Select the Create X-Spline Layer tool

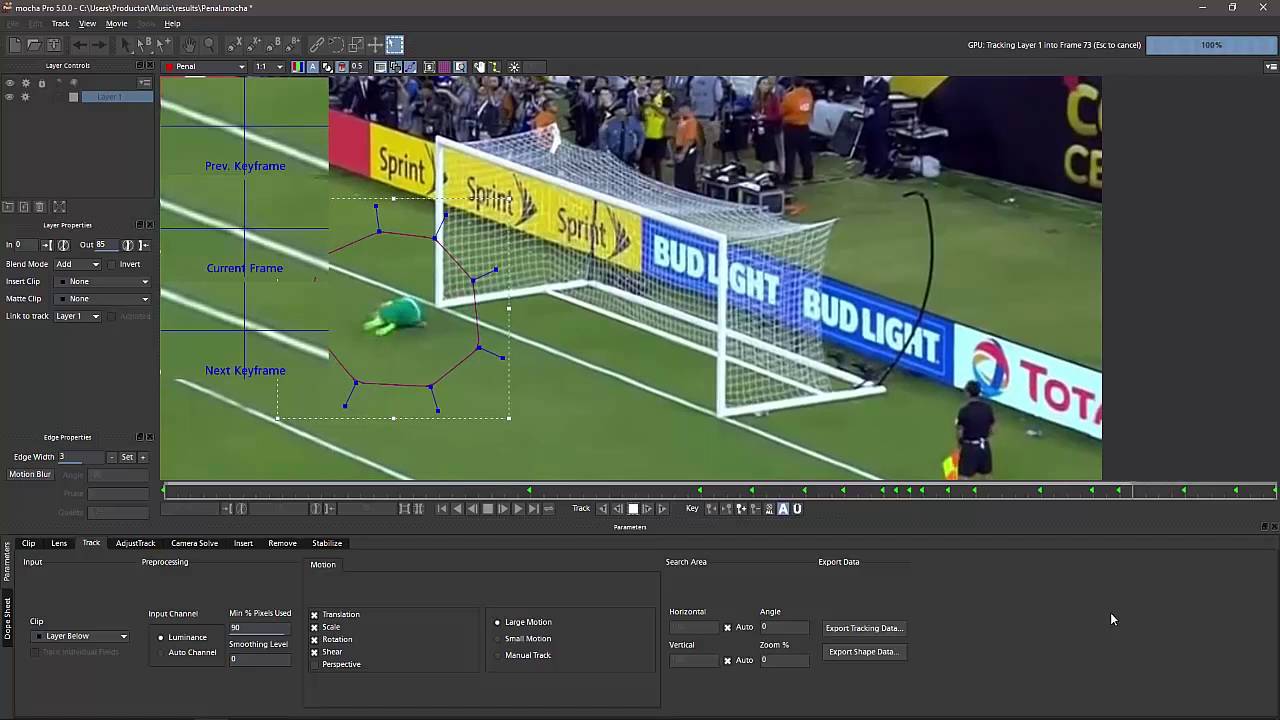click(x=234, y=45)
